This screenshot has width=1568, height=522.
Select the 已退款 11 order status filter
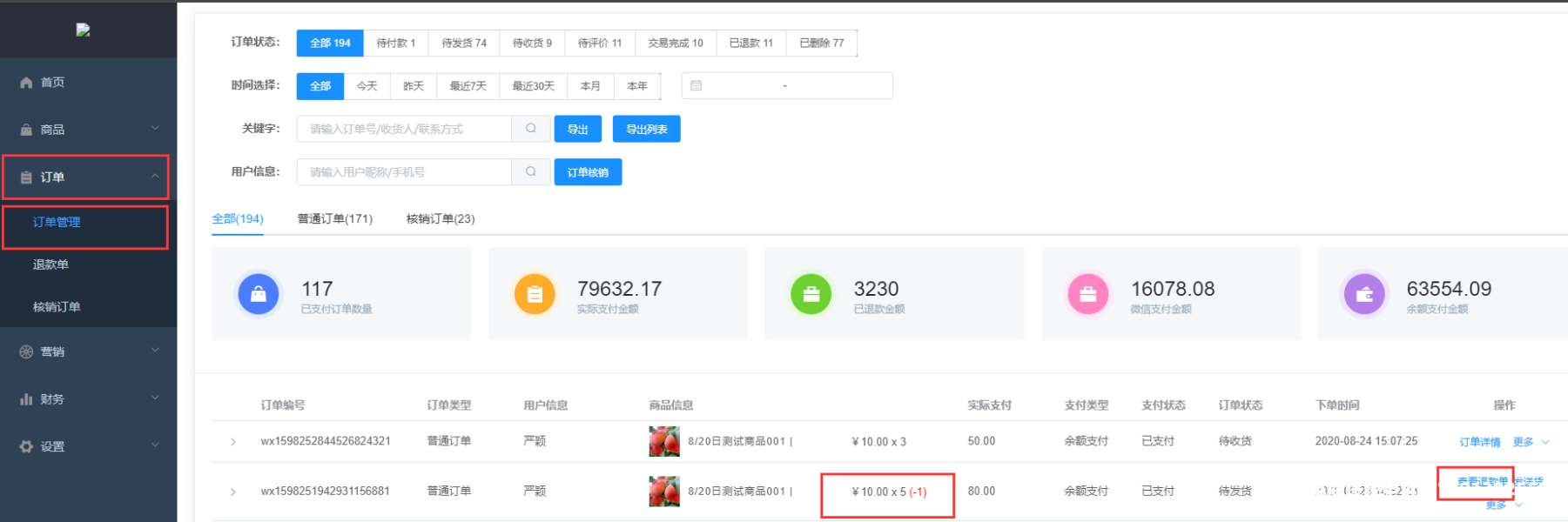click(750, 43)
